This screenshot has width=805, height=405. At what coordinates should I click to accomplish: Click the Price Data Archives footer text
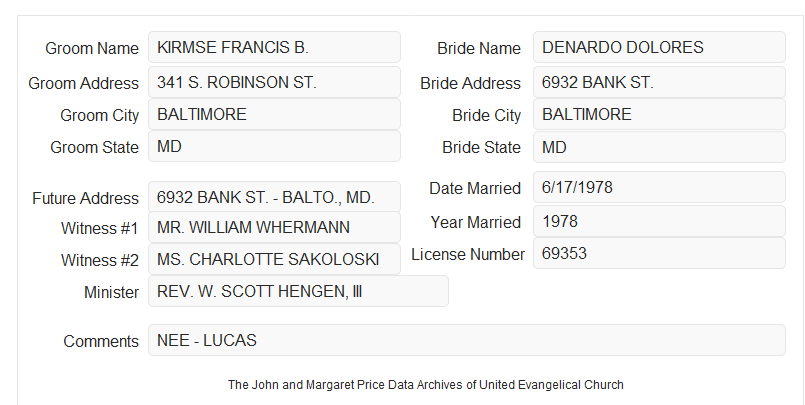click(426, 384)
